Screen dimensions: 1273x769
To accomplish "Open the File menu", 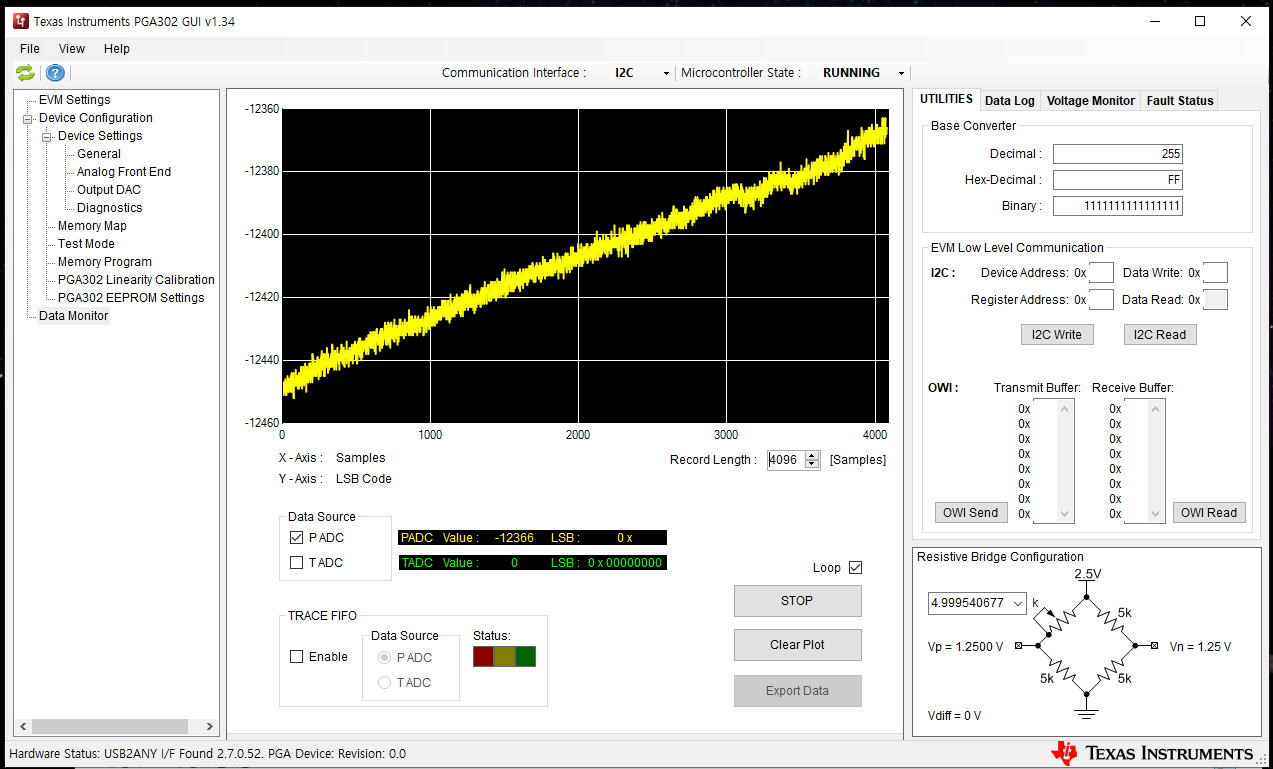I will coord(30,48).
